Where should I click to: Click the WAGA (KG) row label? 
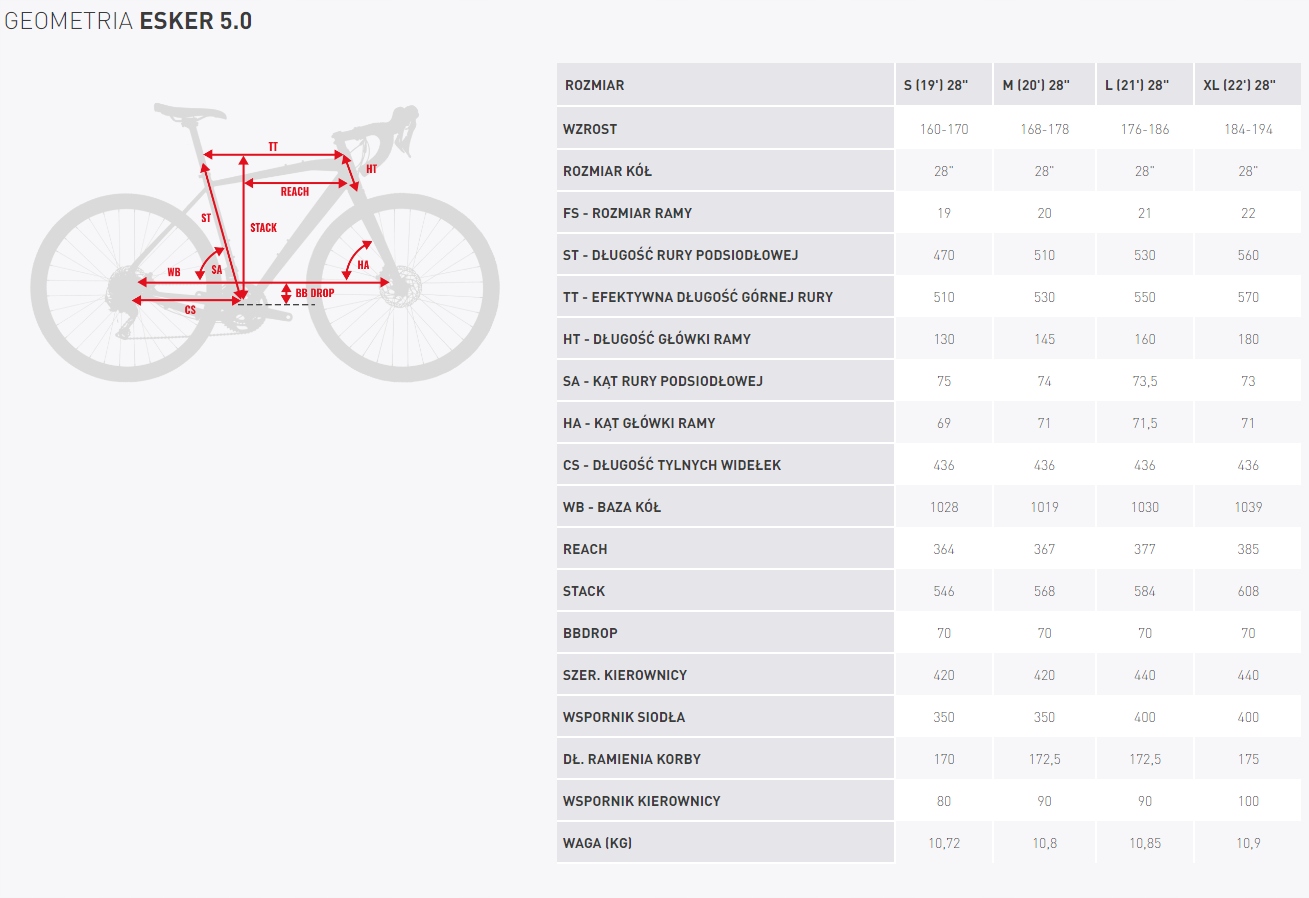click(x=598, y=843)
